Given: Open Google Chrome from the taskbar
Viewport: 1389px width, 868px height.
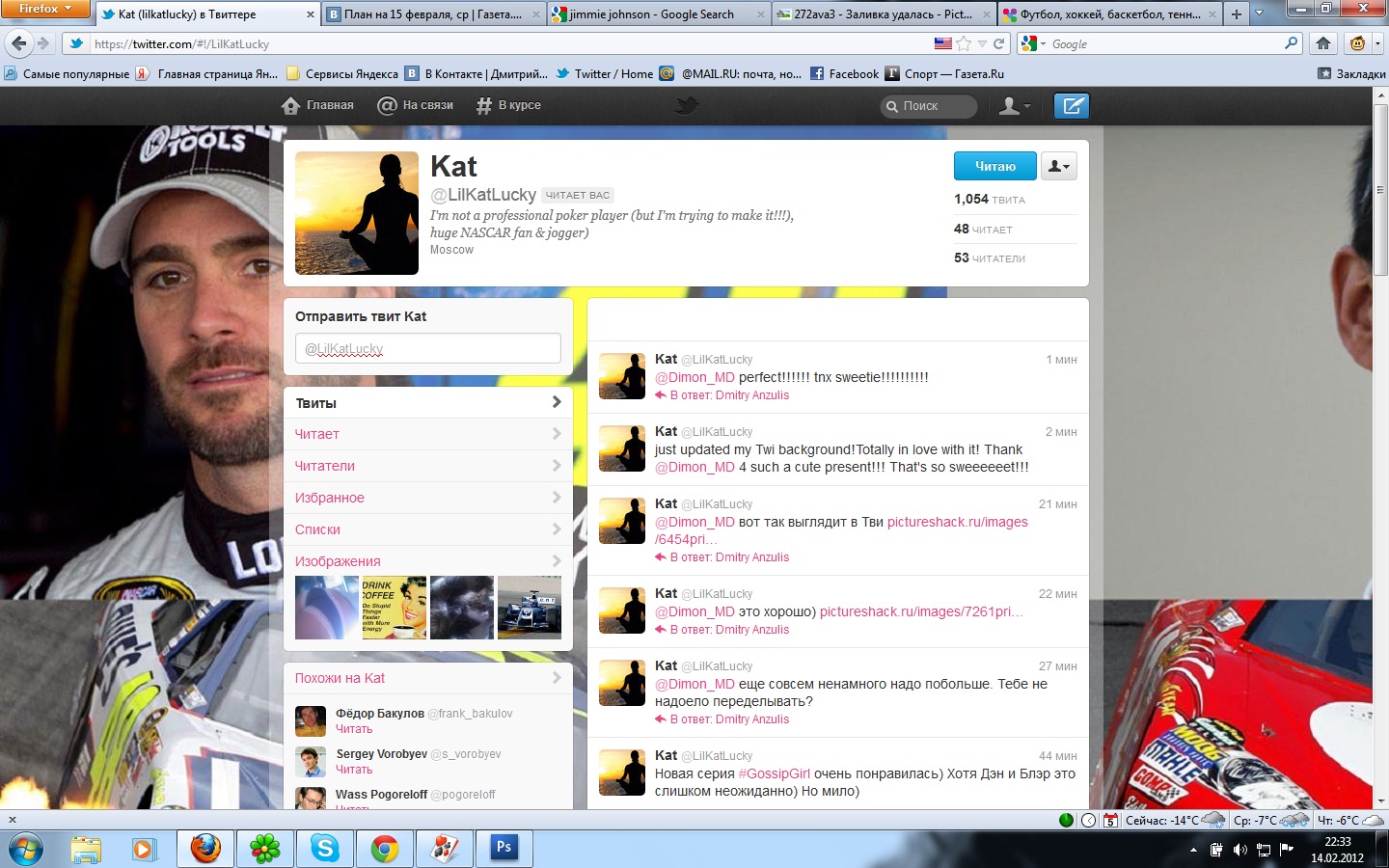Looking at the screenshot, I should (385, 850).
